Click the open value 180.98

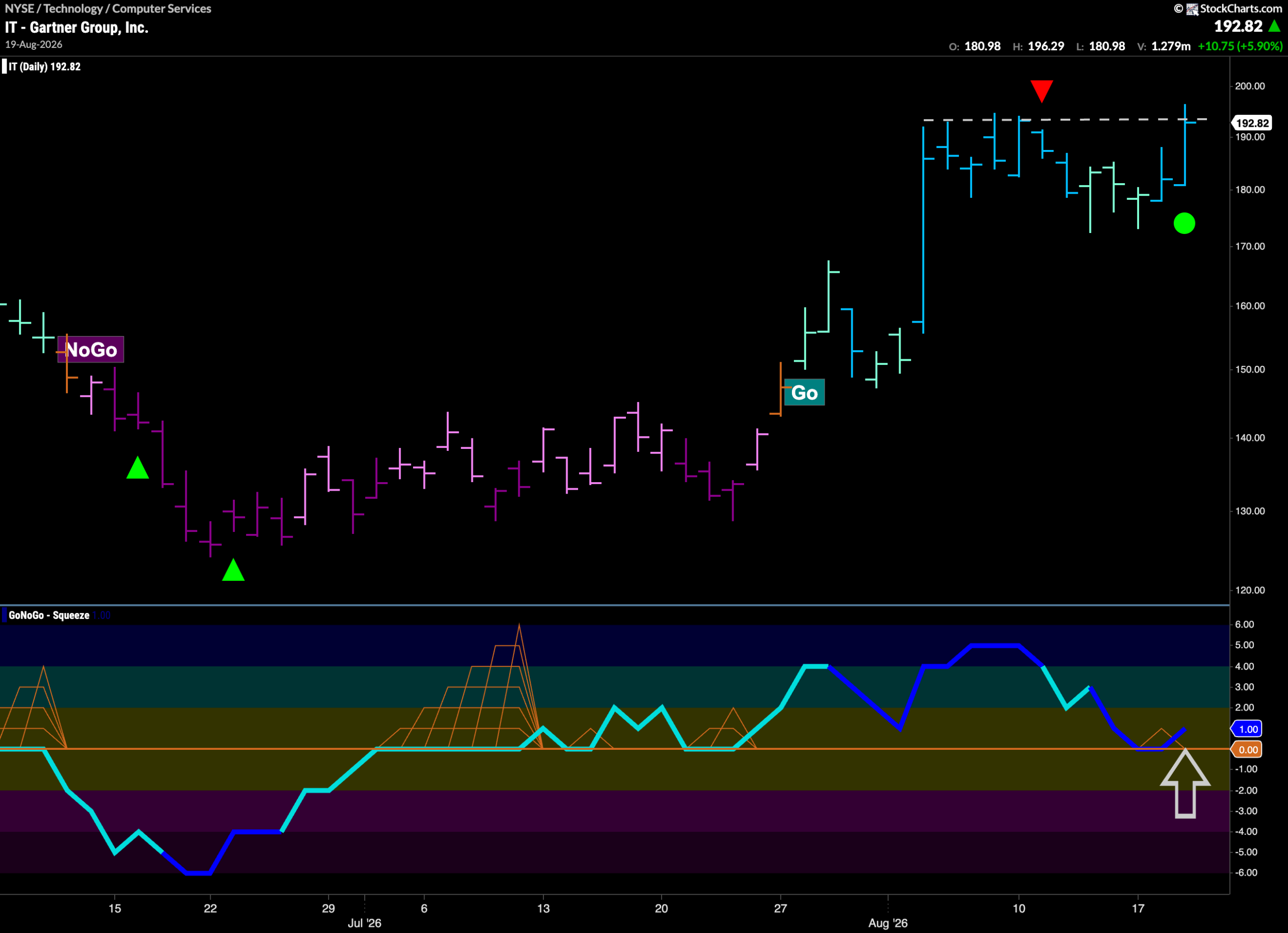pyautogui.click(x=983, y=46)
